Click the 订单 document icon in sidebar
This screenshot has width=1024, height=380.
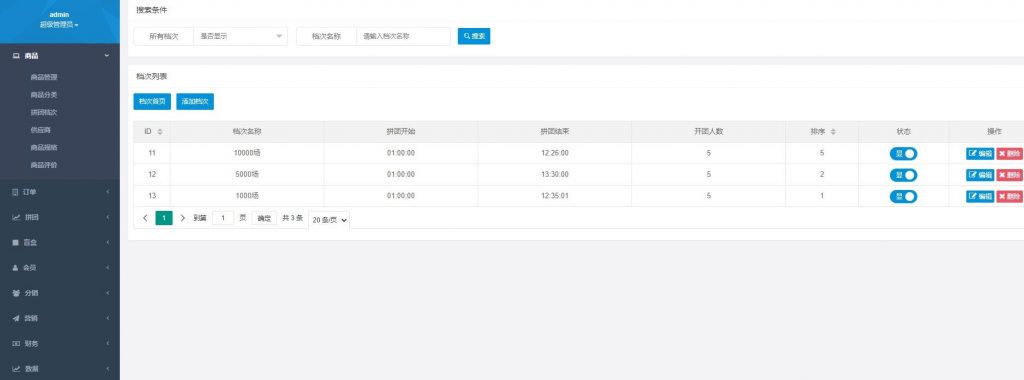click(16, 192)
